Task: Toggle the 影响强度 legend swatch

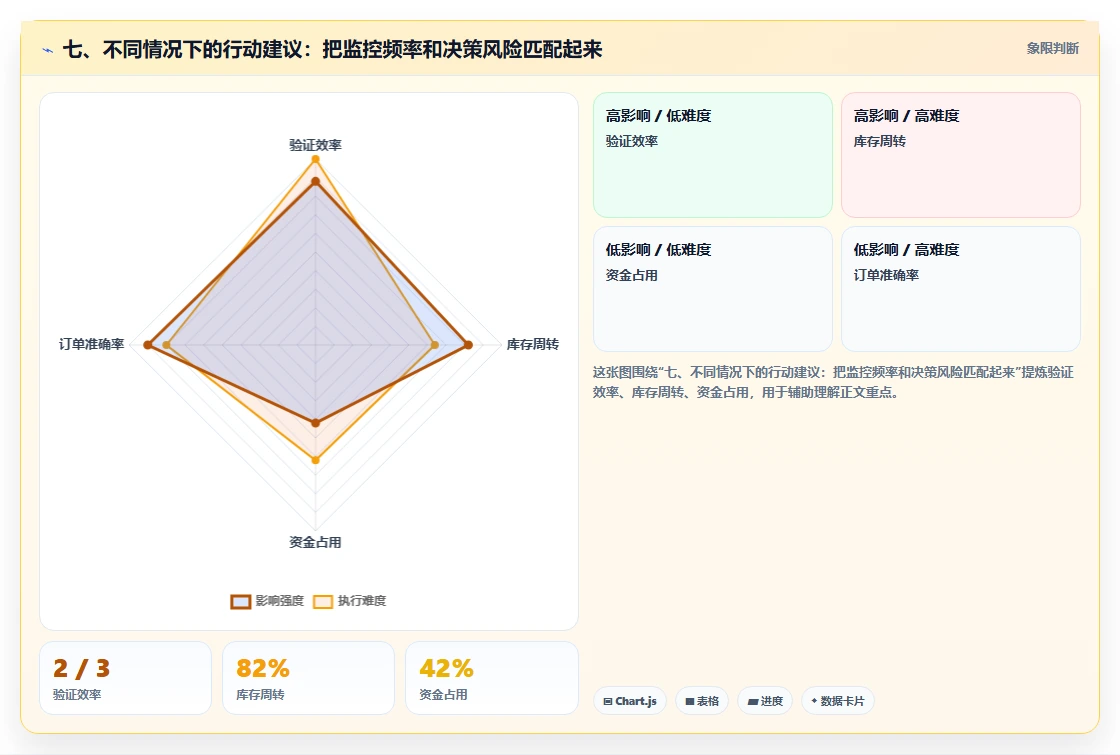Action: [241, 601]
